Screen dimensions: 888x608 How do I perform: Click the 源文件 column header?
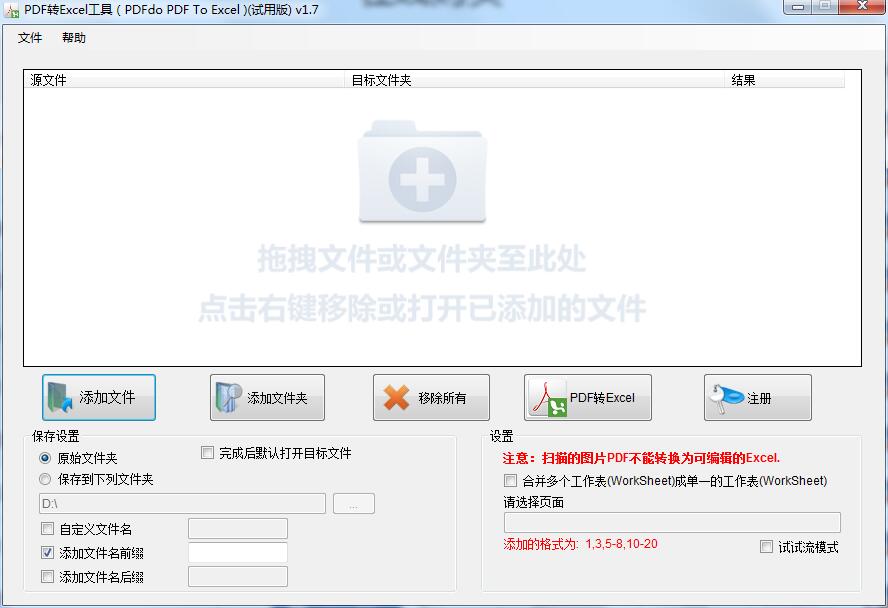[x=184, y=80]
